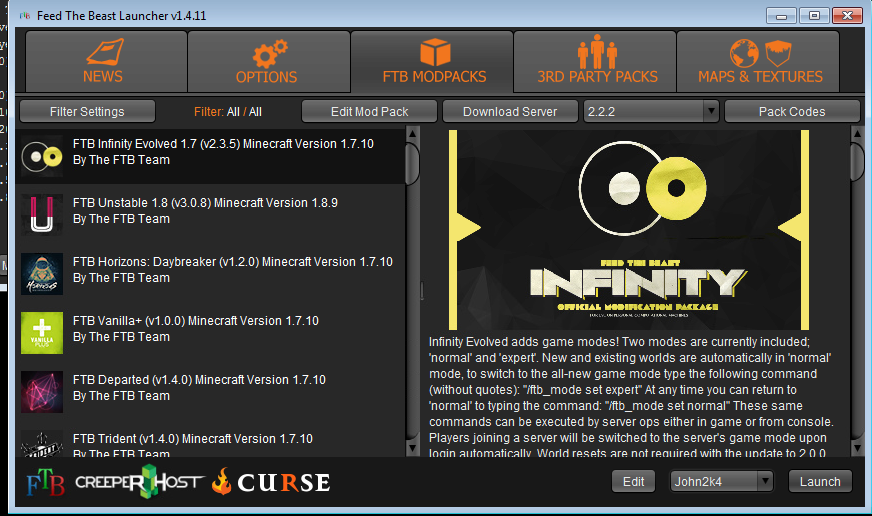This screenshot has height=516, width=872.
Task: Select the FTB MODPACKS tab
Action: [432, 61]
